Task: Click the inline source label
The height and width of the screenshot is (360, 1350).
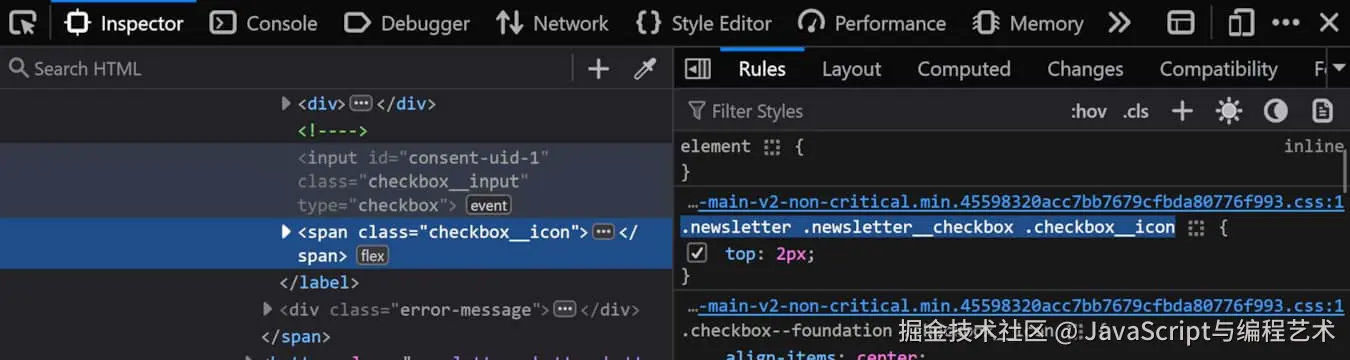Action: pyautogui.click(x=1314, y=146)
